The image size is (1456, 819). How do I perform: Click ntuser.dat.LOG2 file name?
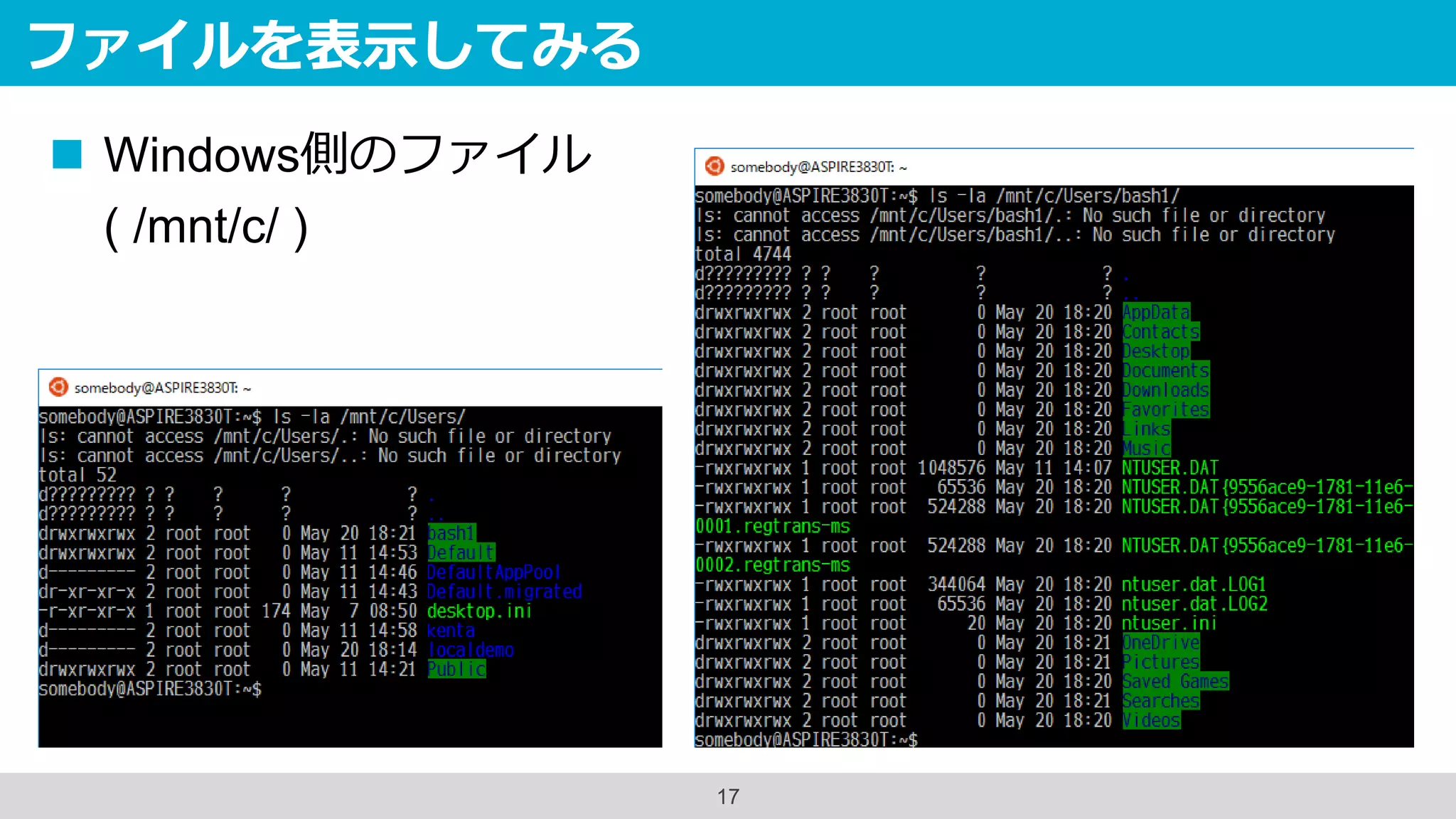click(x=1194, y=604)
